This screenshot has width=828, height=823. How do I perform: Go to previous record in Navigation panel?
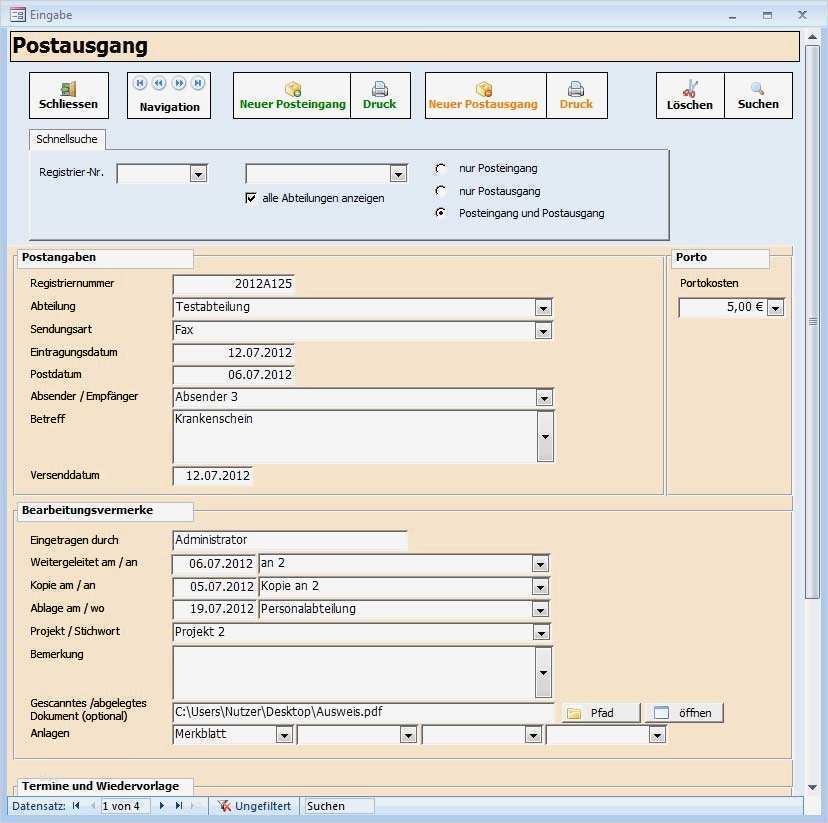(x=159, y=83)
